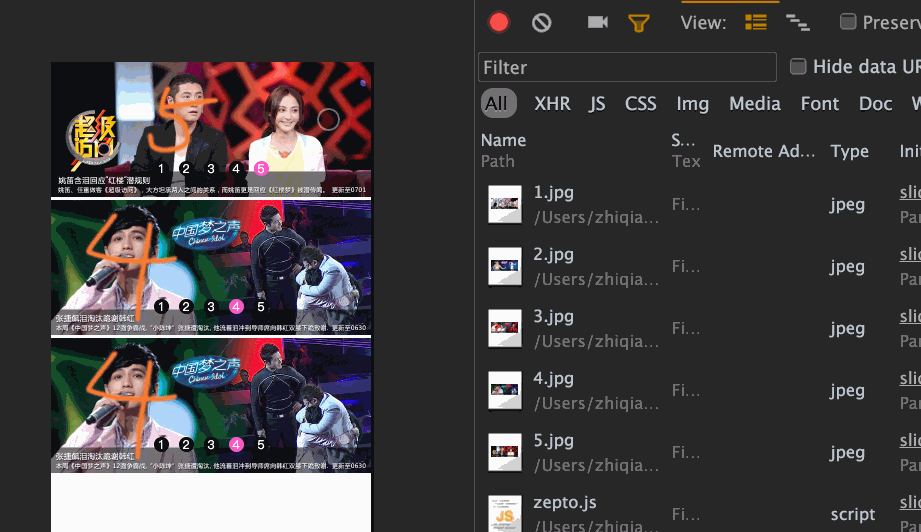Screen dimensions: 921x532
Task: Go to slide 5 in the middle carousel
Action: [x=261, y=307]
